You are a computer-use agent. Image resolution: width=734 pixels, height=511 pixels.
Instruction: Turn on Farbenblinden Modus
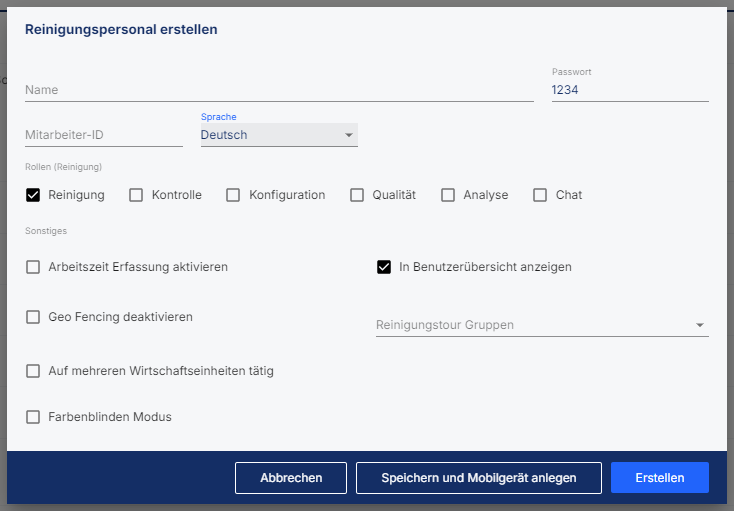[x=33, y=417]
